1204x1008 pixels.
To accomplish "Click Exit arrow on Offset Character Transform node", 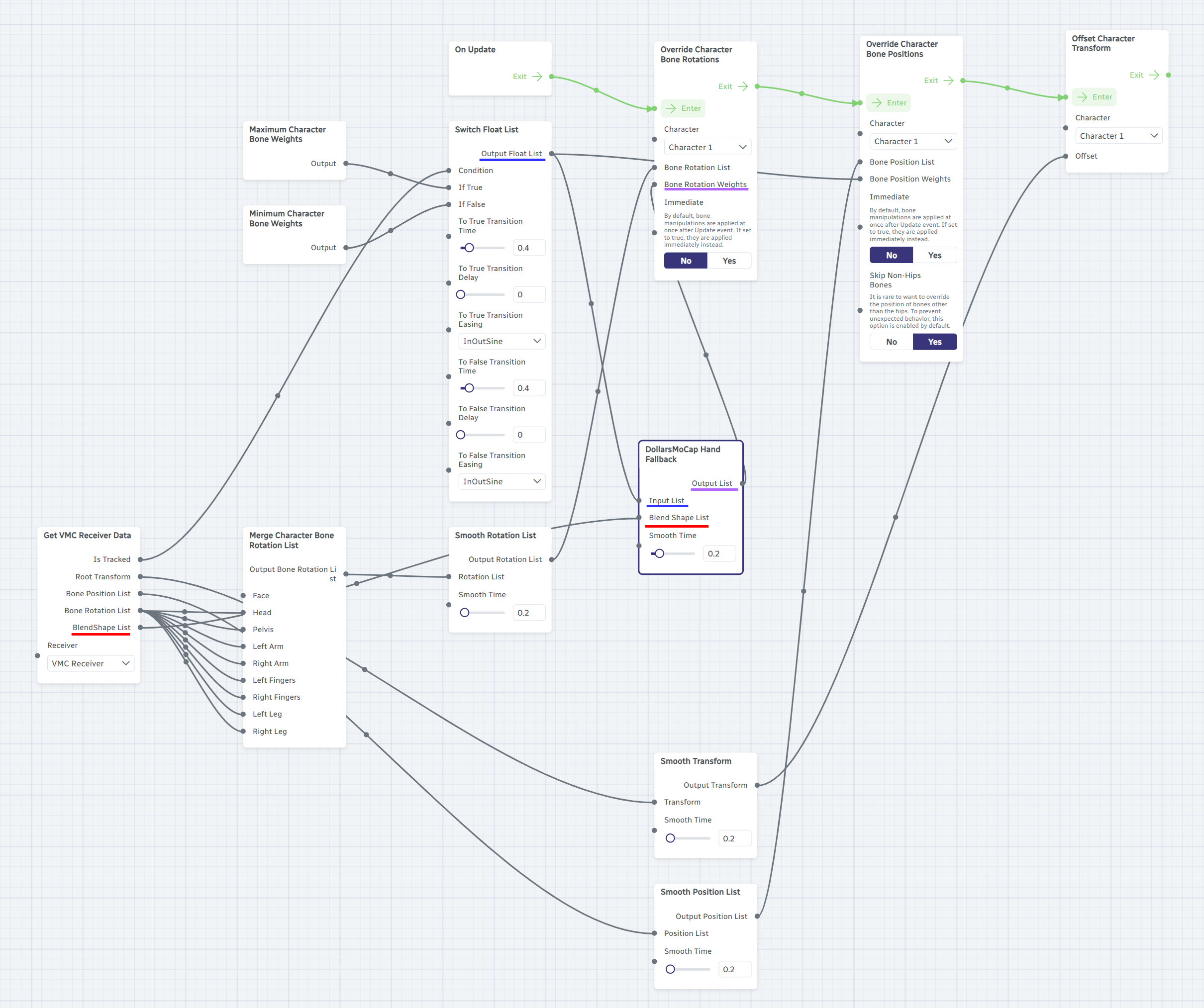I will [x=1154, y=75].
